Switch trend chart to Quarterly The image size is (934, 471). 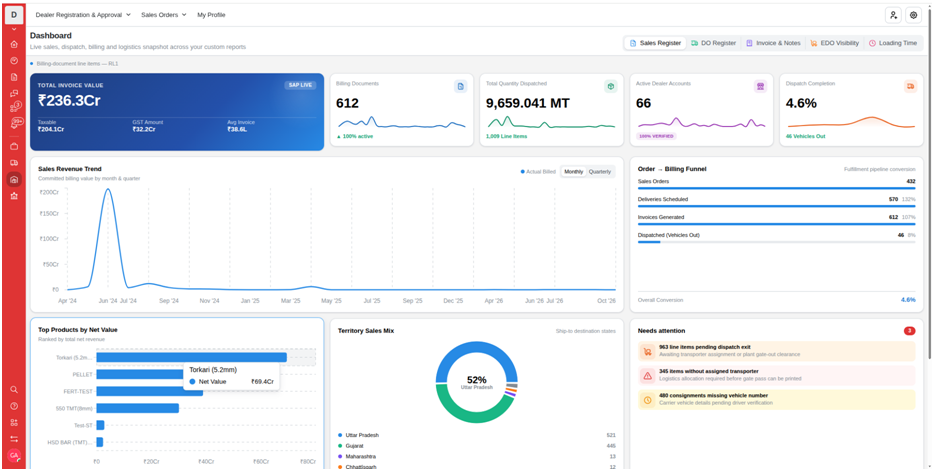(x=600, y=171)
